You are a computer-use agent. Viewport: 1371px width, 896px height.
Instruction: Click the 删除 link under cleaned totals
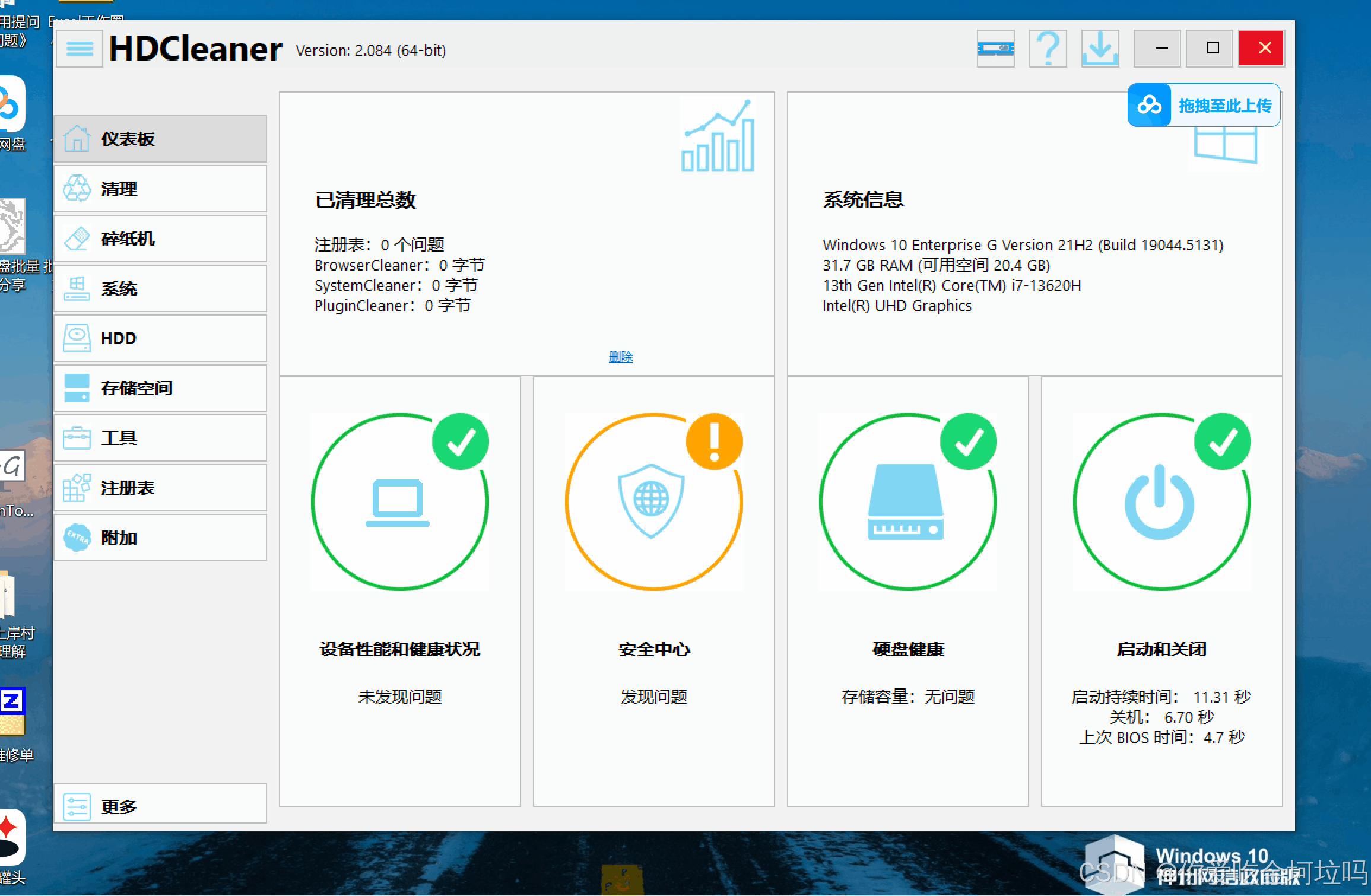pos(620,357)
